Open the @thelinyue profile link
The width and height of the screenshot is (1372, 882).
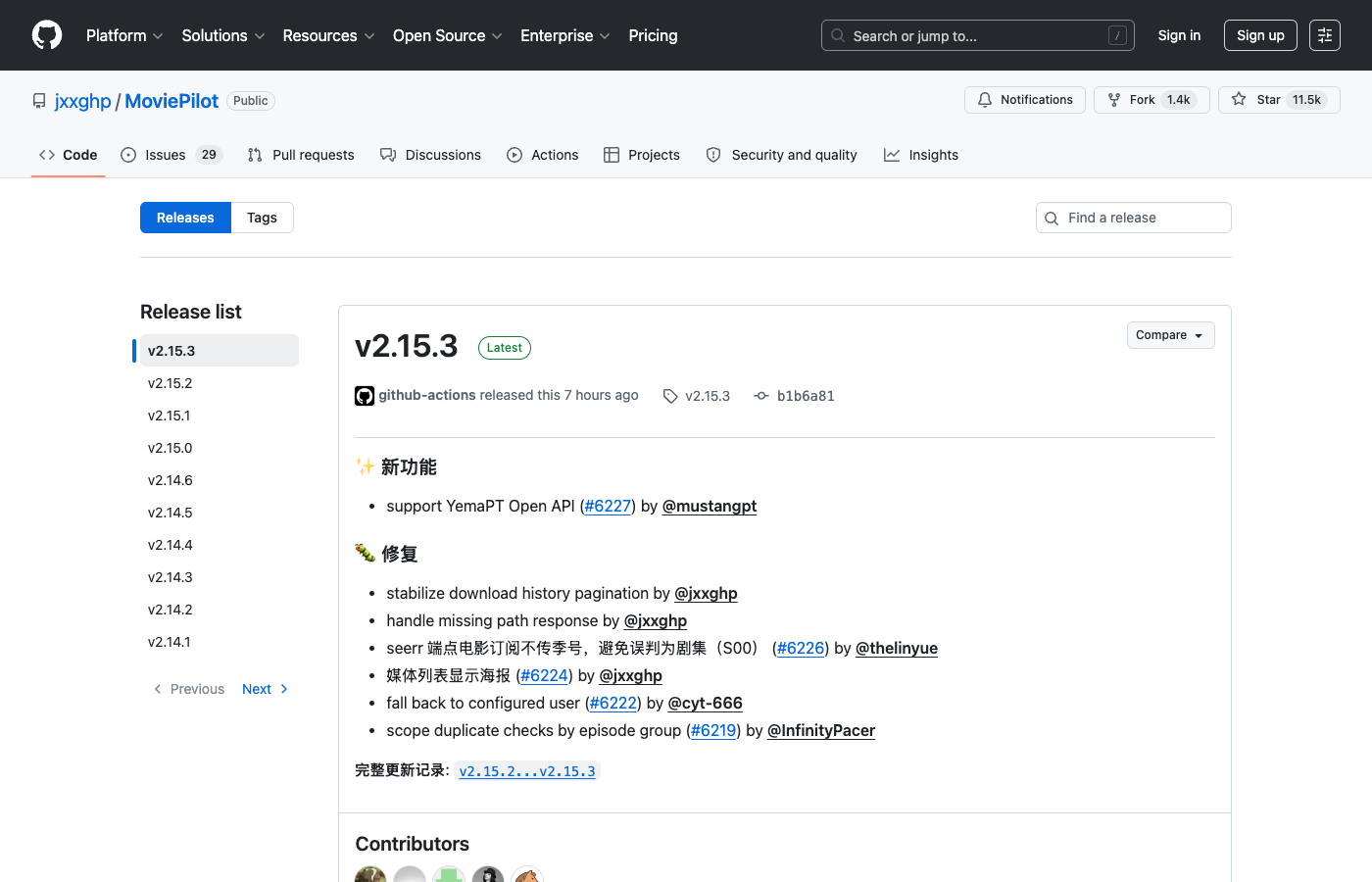pos(897,648)
